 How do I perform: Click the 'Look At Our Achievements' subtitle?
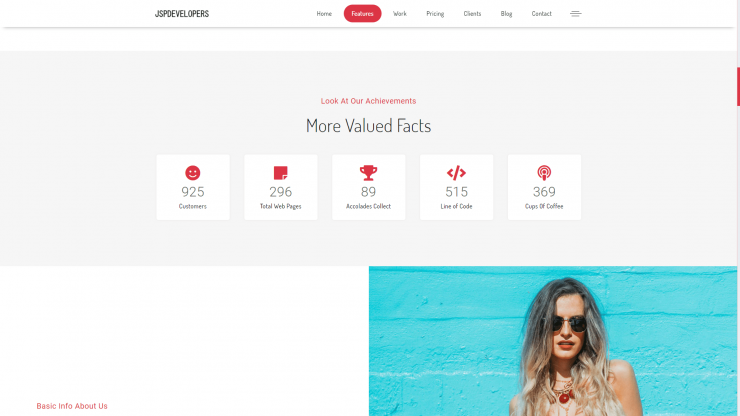369,101
